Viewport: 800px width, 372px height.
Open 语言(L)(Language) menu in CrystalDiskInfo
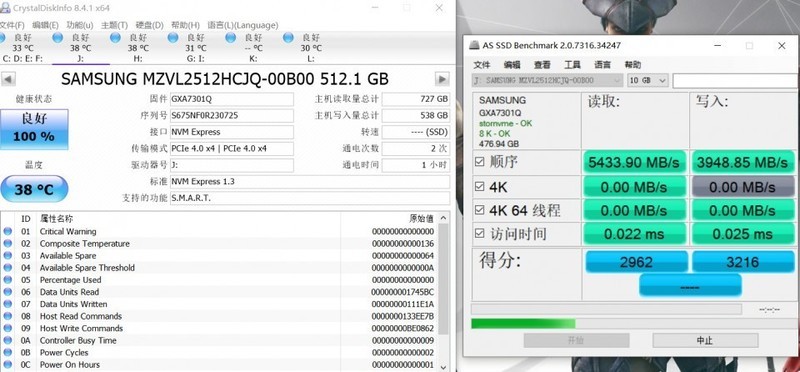coord(243,25)
